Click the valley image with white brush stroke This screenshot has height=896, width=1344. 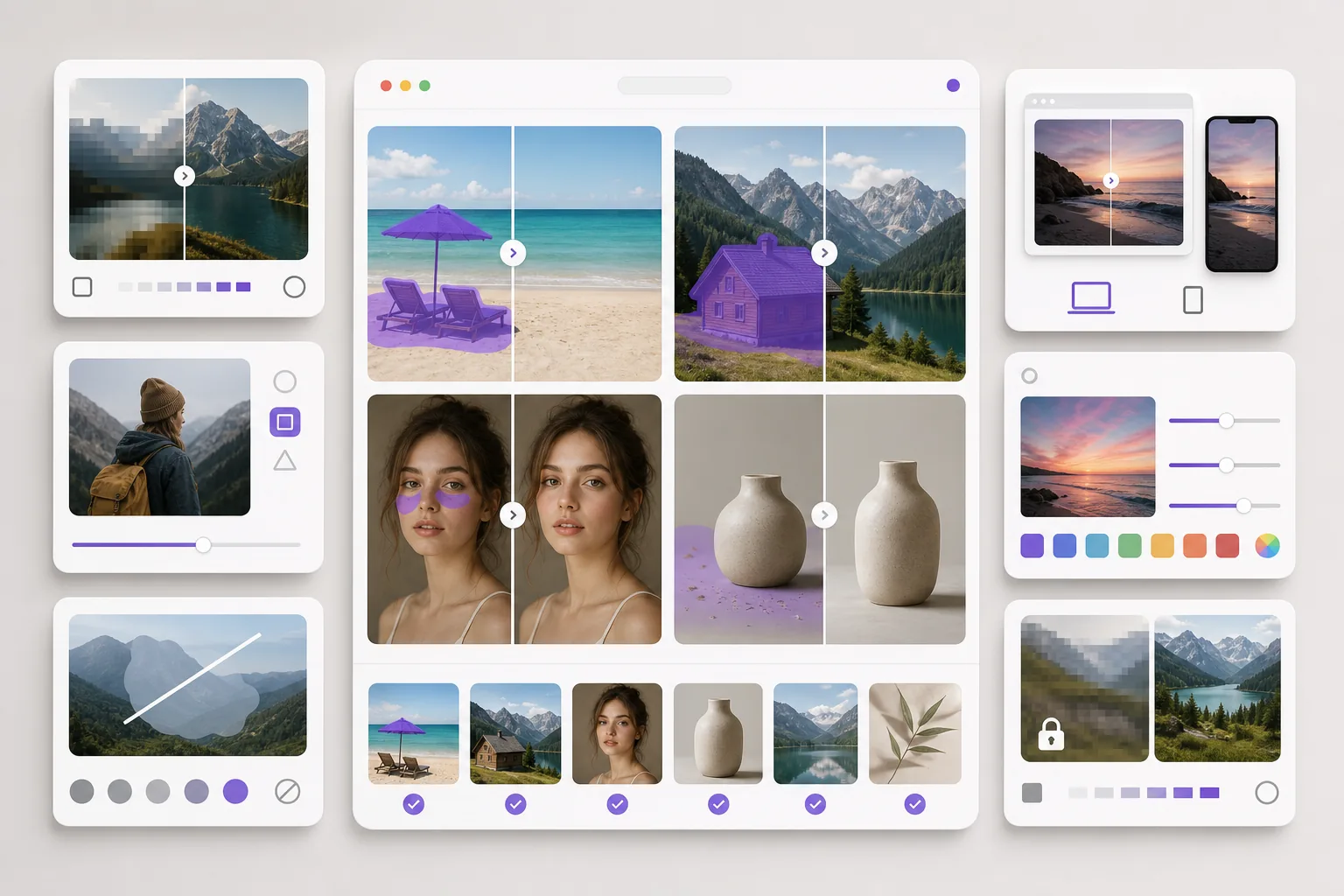(188, 685)
